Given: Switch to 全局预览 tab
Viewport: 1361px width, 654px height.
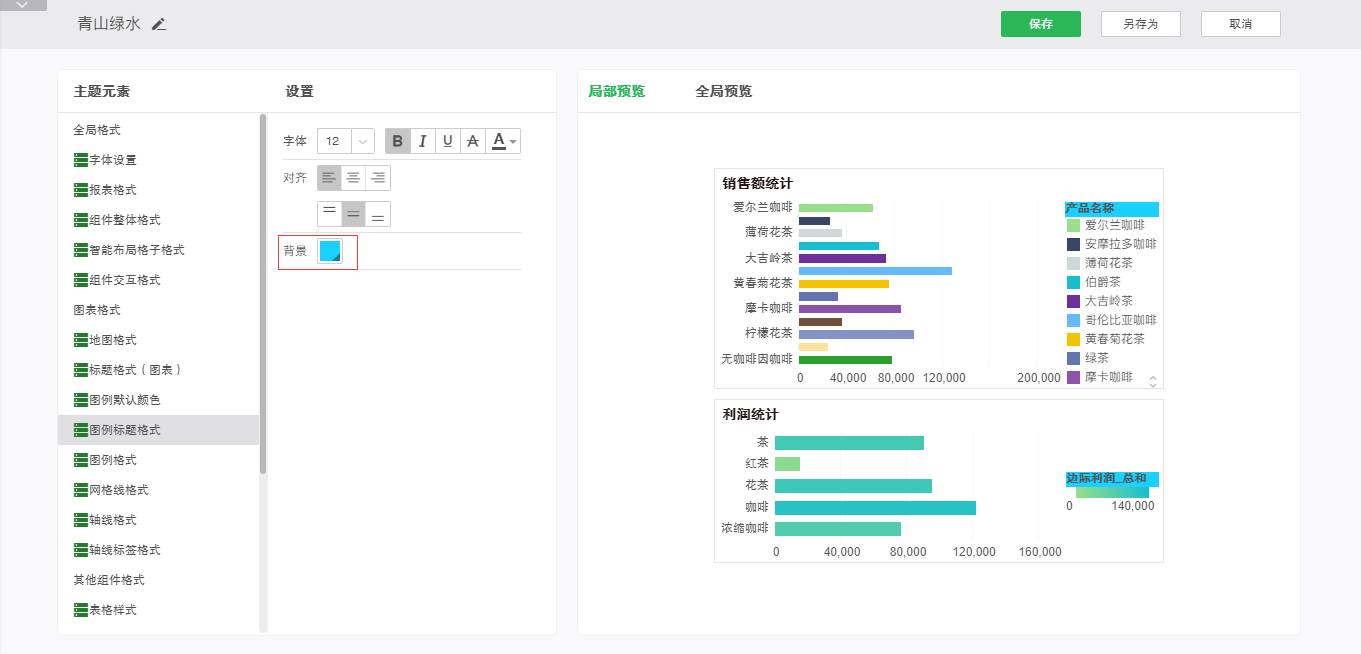Looking at the screenshot, I should [723, 91].
